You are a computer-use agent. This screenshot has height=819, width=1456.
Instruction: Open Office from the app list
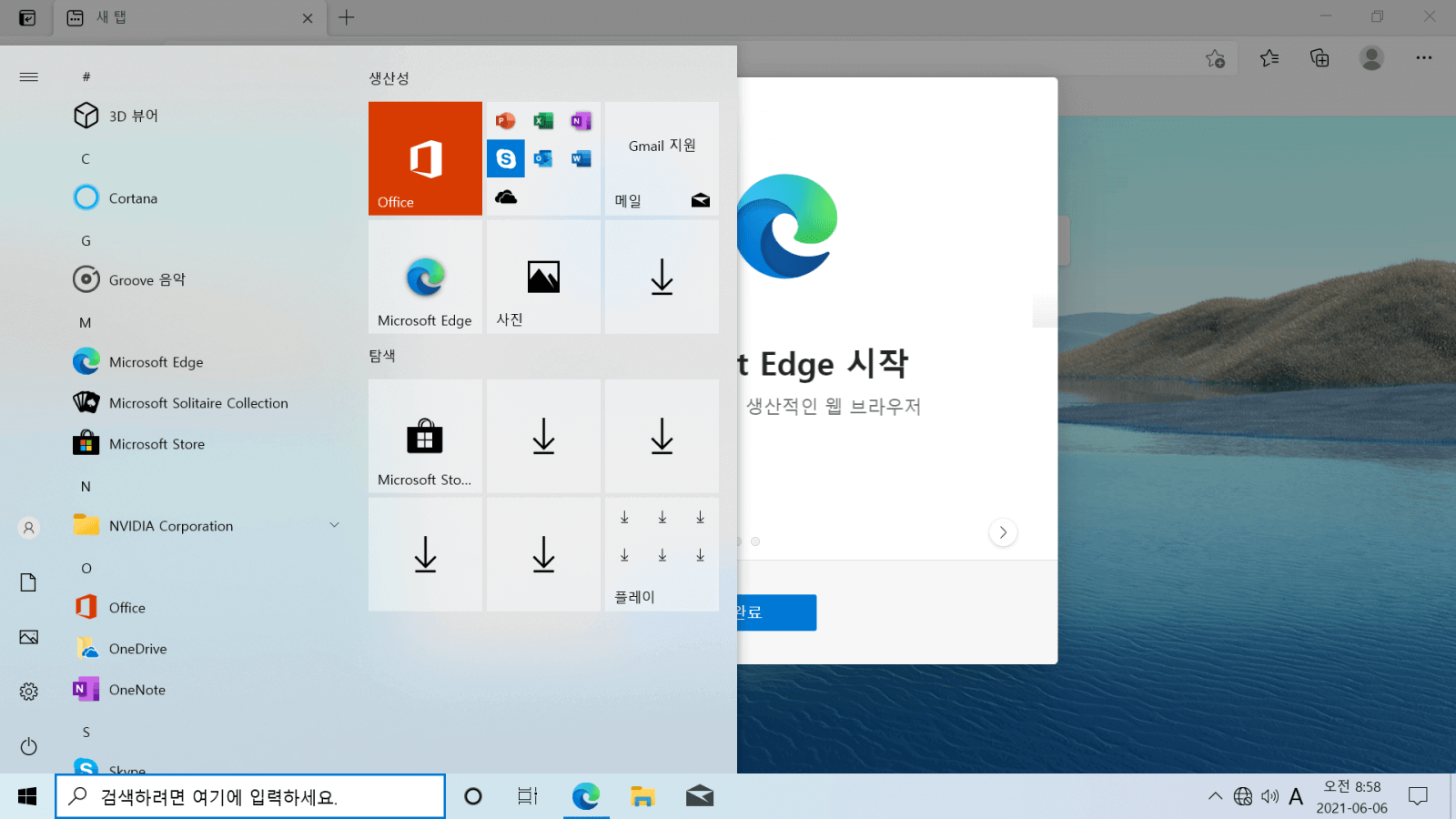pyautogui.click(x=209, y=607)
